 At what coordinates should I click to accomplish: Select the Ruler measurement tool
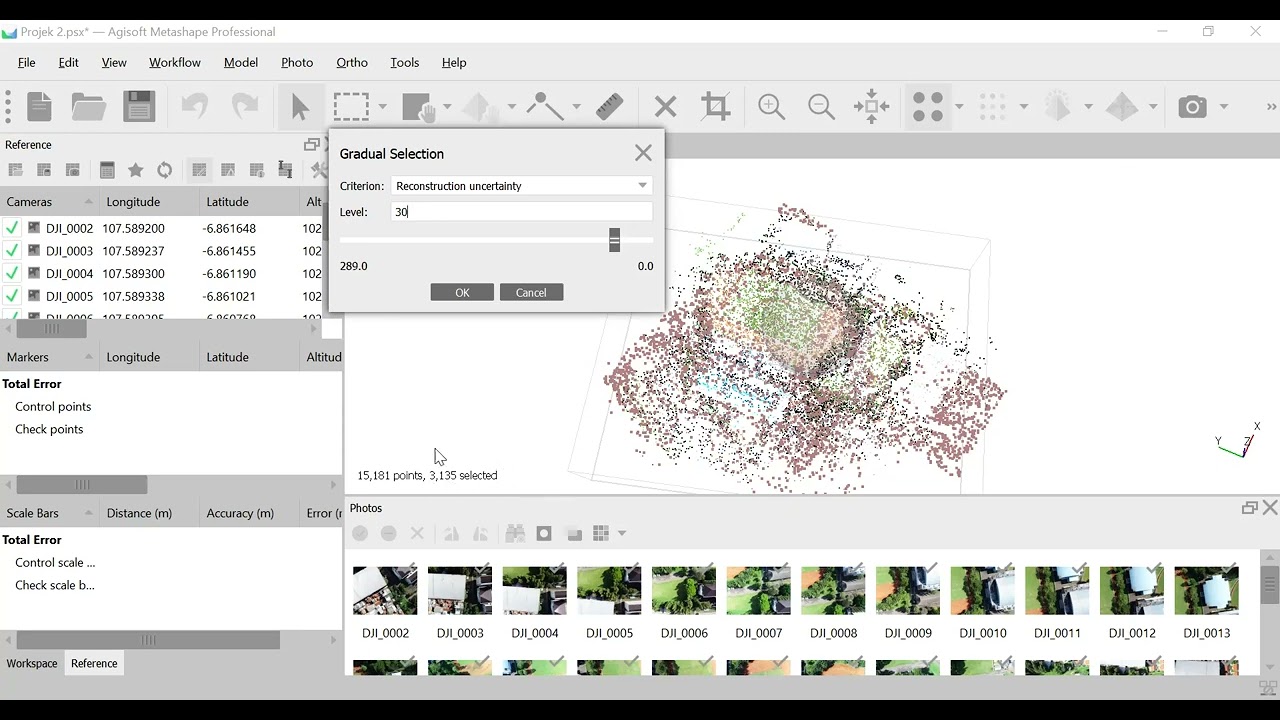609,107
